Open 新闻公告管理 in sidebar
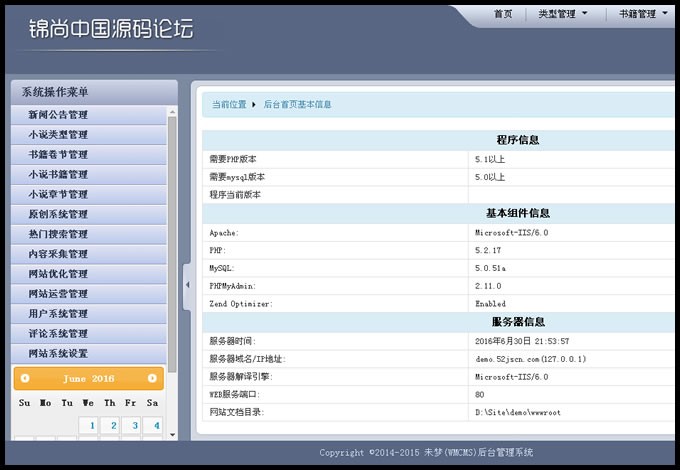The image size is (680, 470). pyautogui.click(x=88, y=114)
